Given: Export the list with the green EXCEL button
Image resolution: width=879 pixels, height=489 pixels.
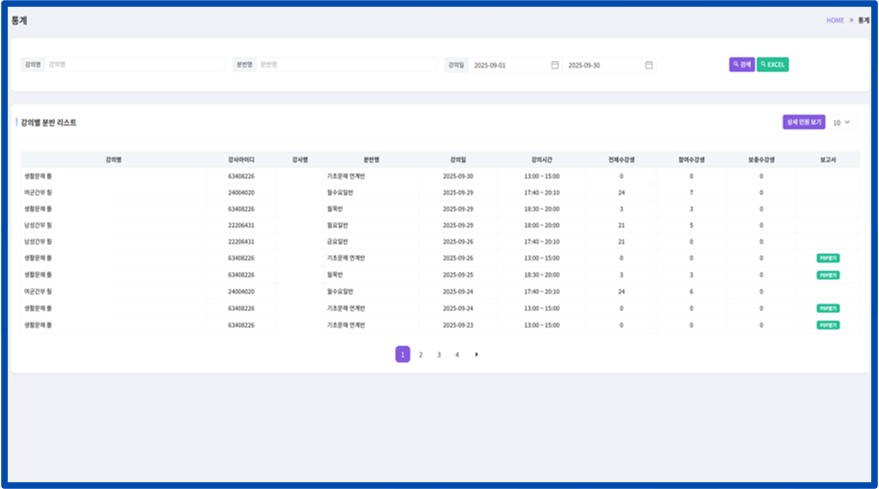Looking at the screenshot, I should click(x=773, y=65).
